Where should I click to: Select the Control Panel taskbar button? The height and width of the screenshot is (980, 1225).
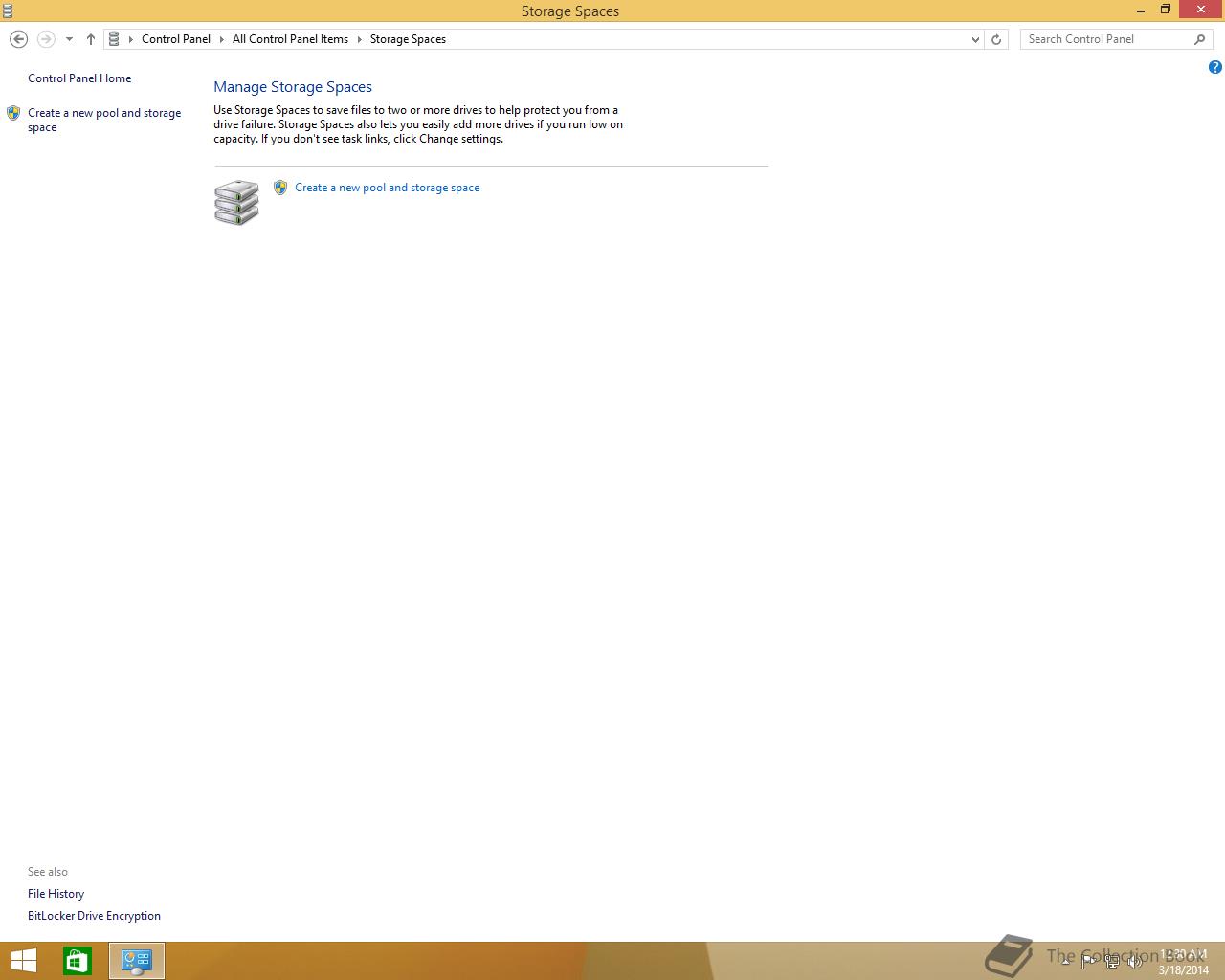(137, 961)
